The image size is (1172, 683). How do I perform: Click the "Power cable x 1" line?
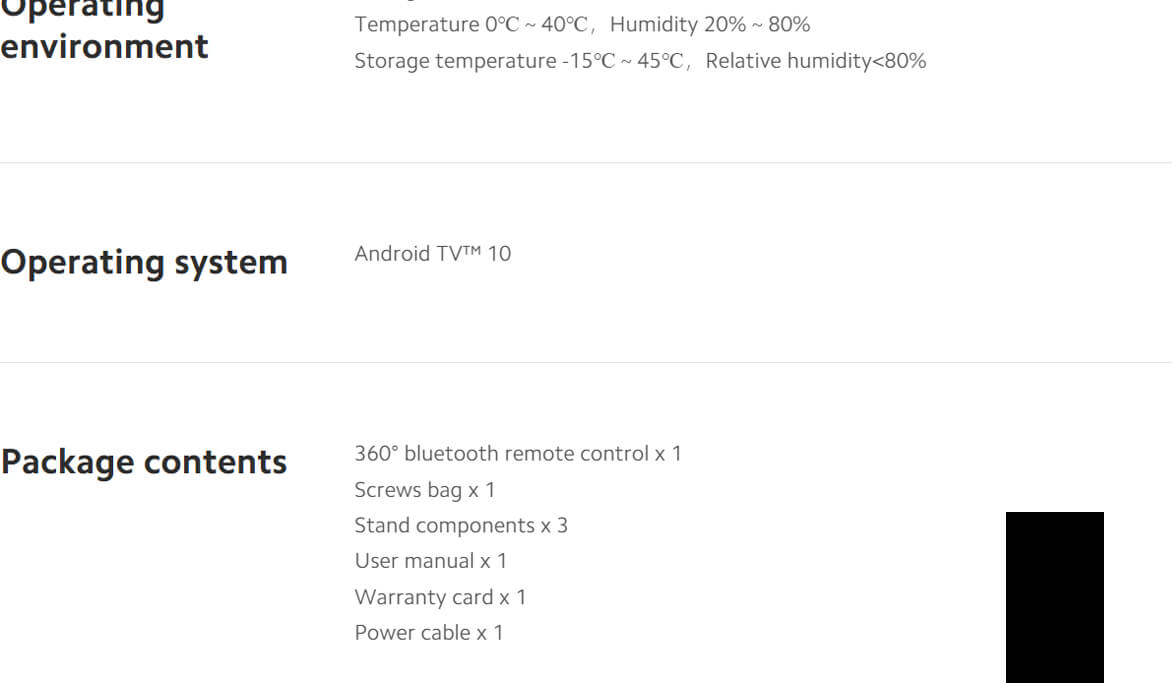[429, 633]
